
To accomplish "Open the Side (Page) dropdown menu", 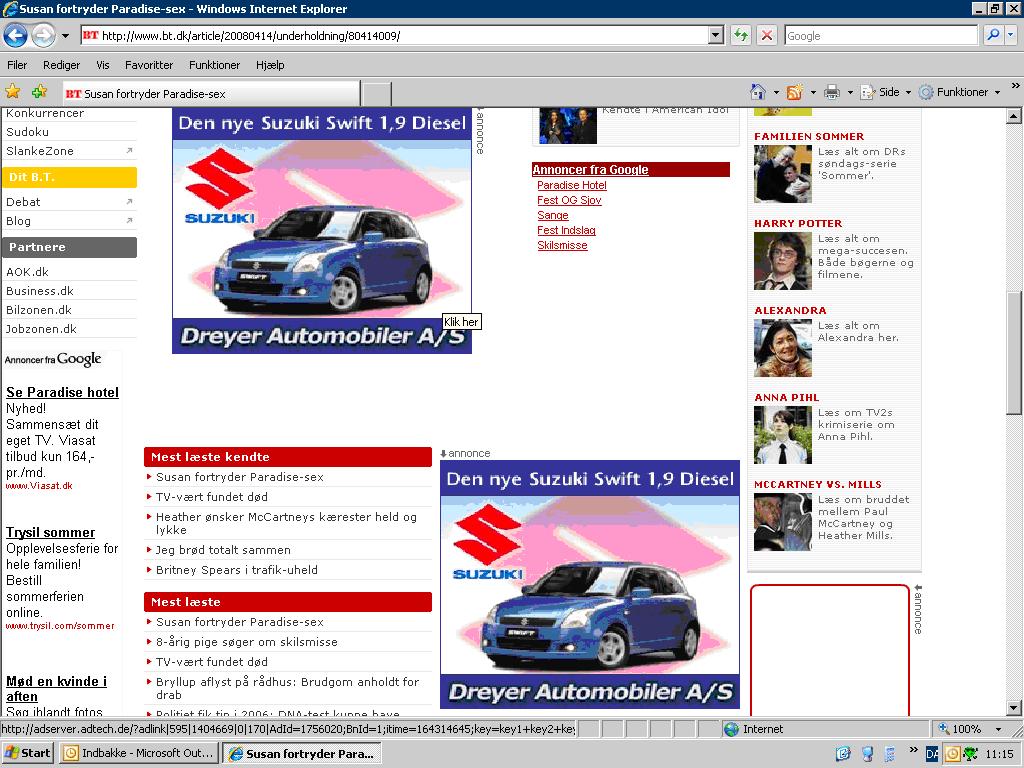I will [887, 92].
